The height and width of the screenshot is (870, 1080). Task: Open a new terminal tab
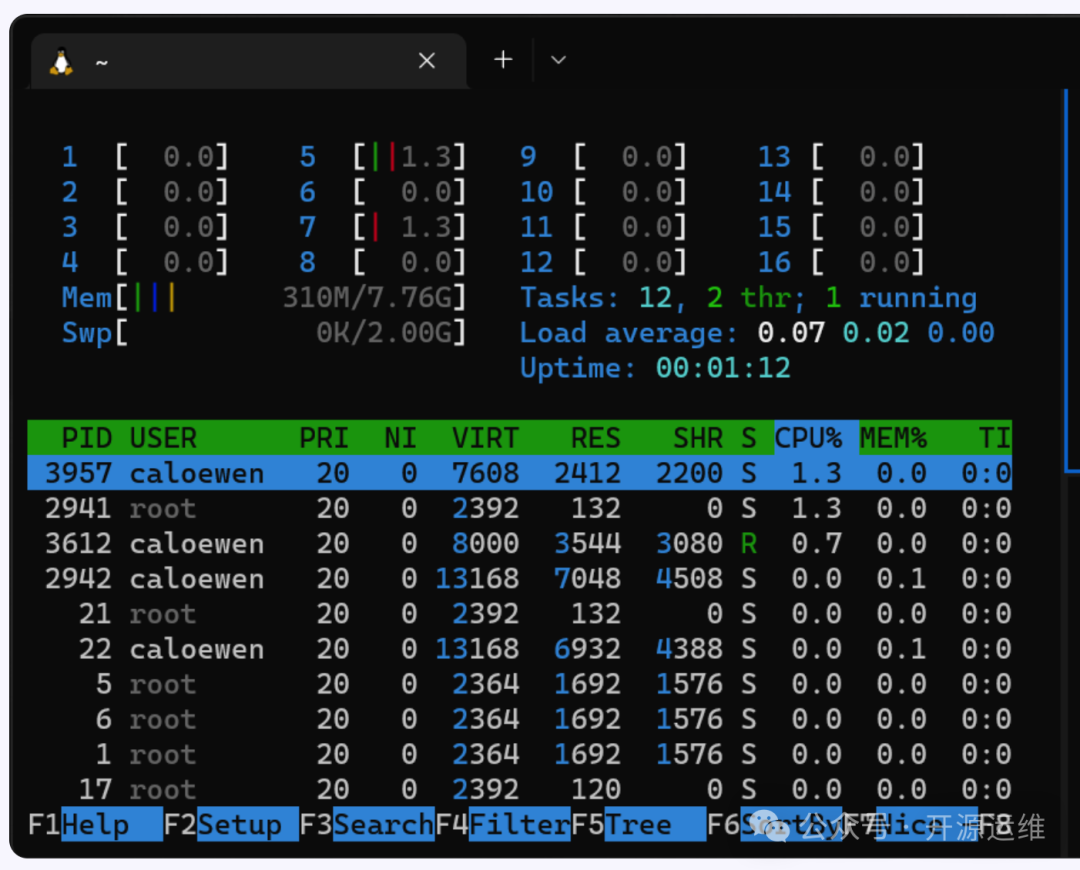(x=503, y=60)
